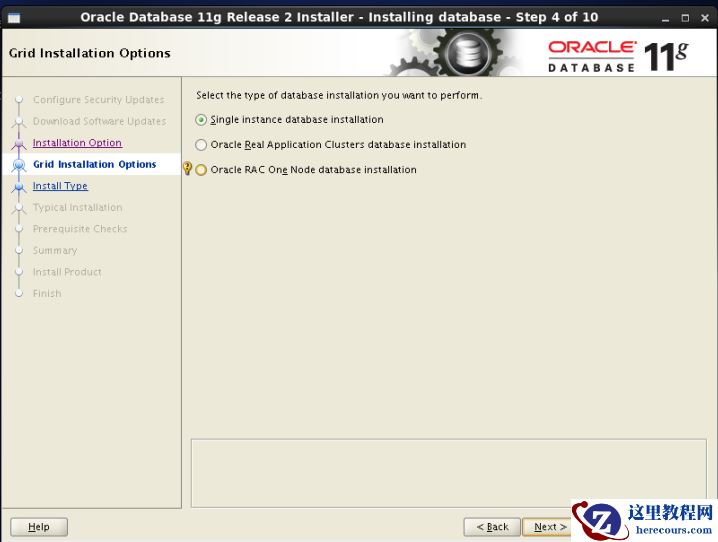Click the window menu icon in title bar
This screenshot has height=542, width=718.
[14, 18]
